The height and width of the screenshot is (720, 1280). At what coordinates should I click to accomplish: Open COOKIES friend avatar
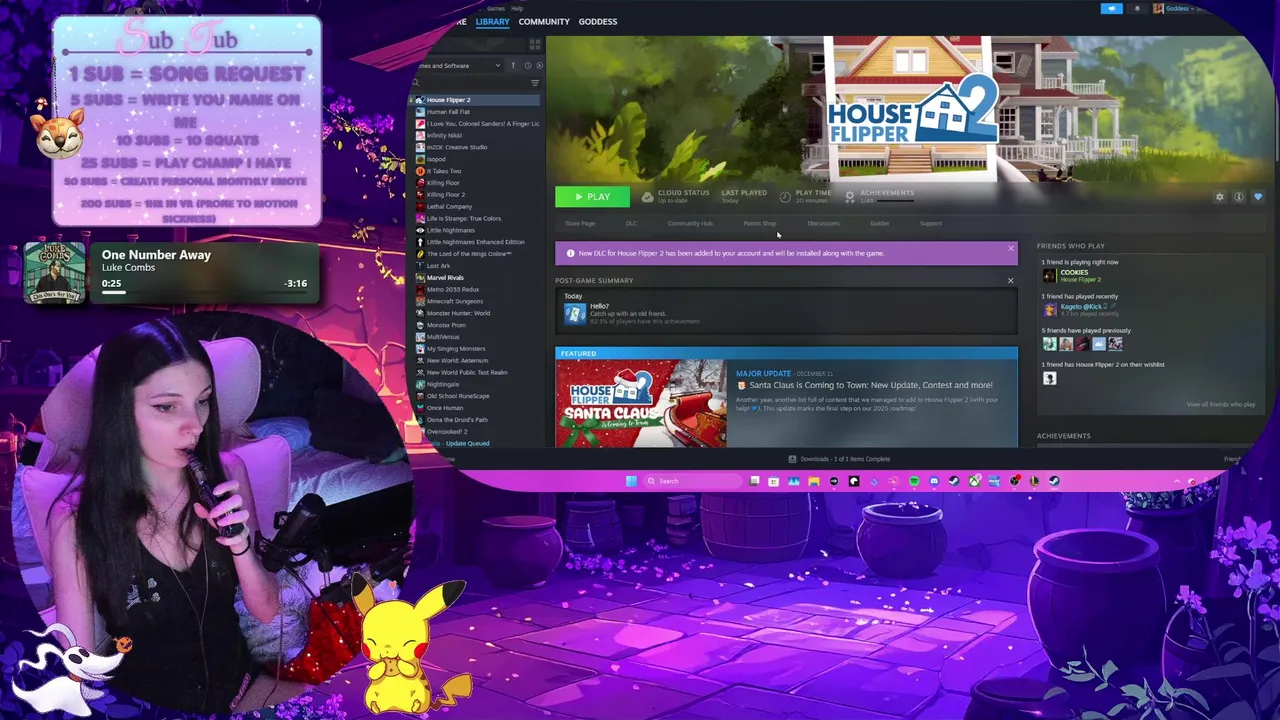click(x=1049, y=276)
